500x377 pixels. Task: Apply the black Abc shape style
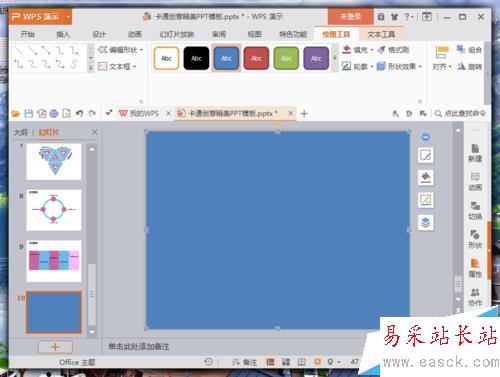pos(196,58)
